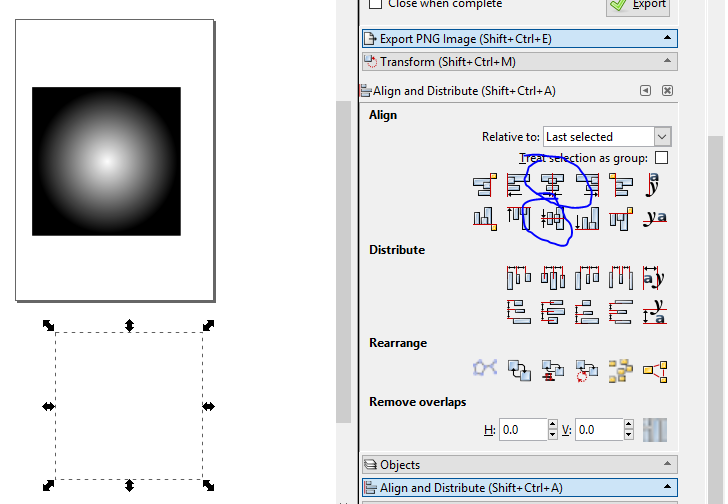728x504 pixels.
Task: Make vertical gaps between objects equal
Action: [621, 311]
